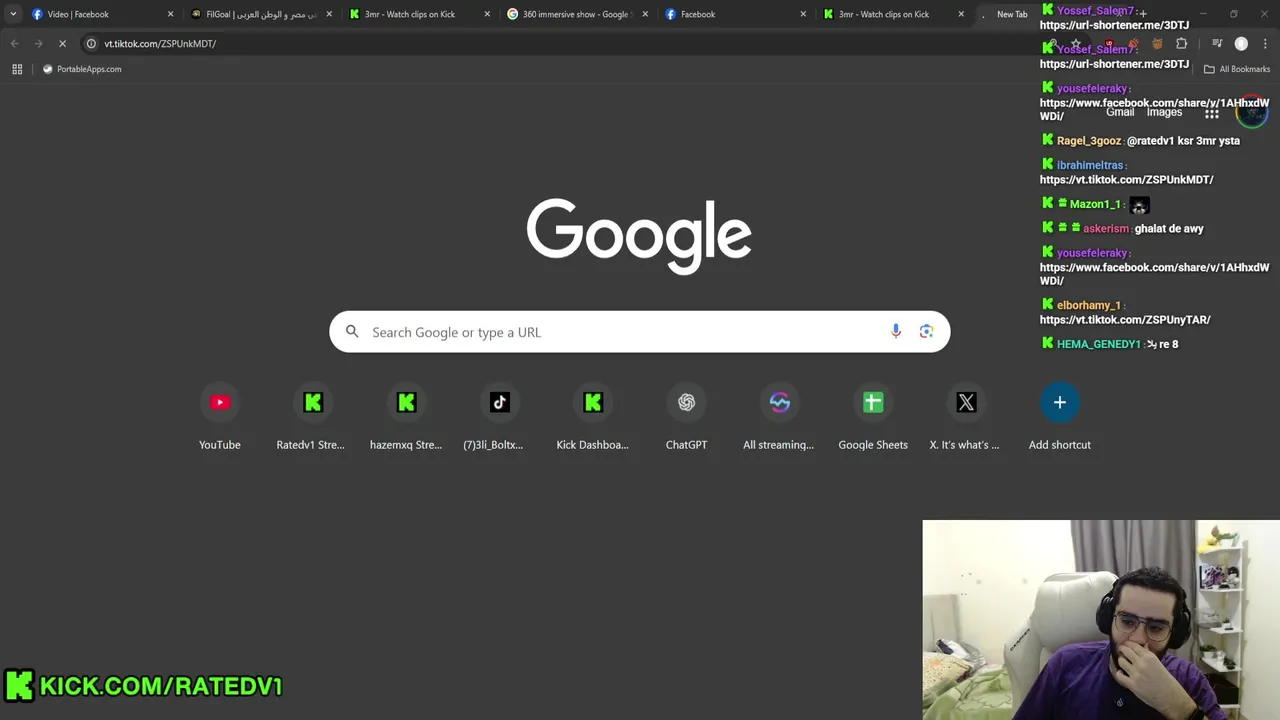Open the Gmail link
1280x720 pixels.
pyautogui.click(x=1120, y=112)
